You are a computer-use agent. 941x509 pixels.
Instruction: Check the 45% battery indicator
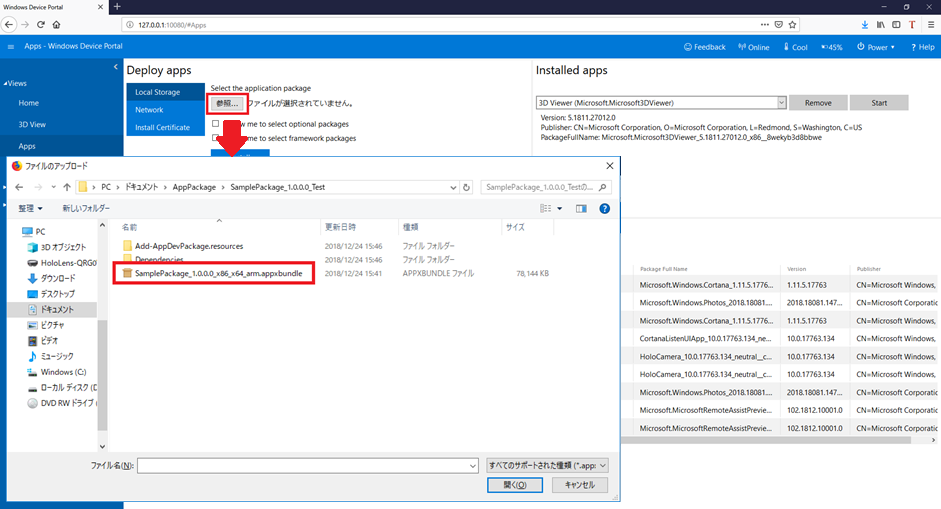click(832, 47)
